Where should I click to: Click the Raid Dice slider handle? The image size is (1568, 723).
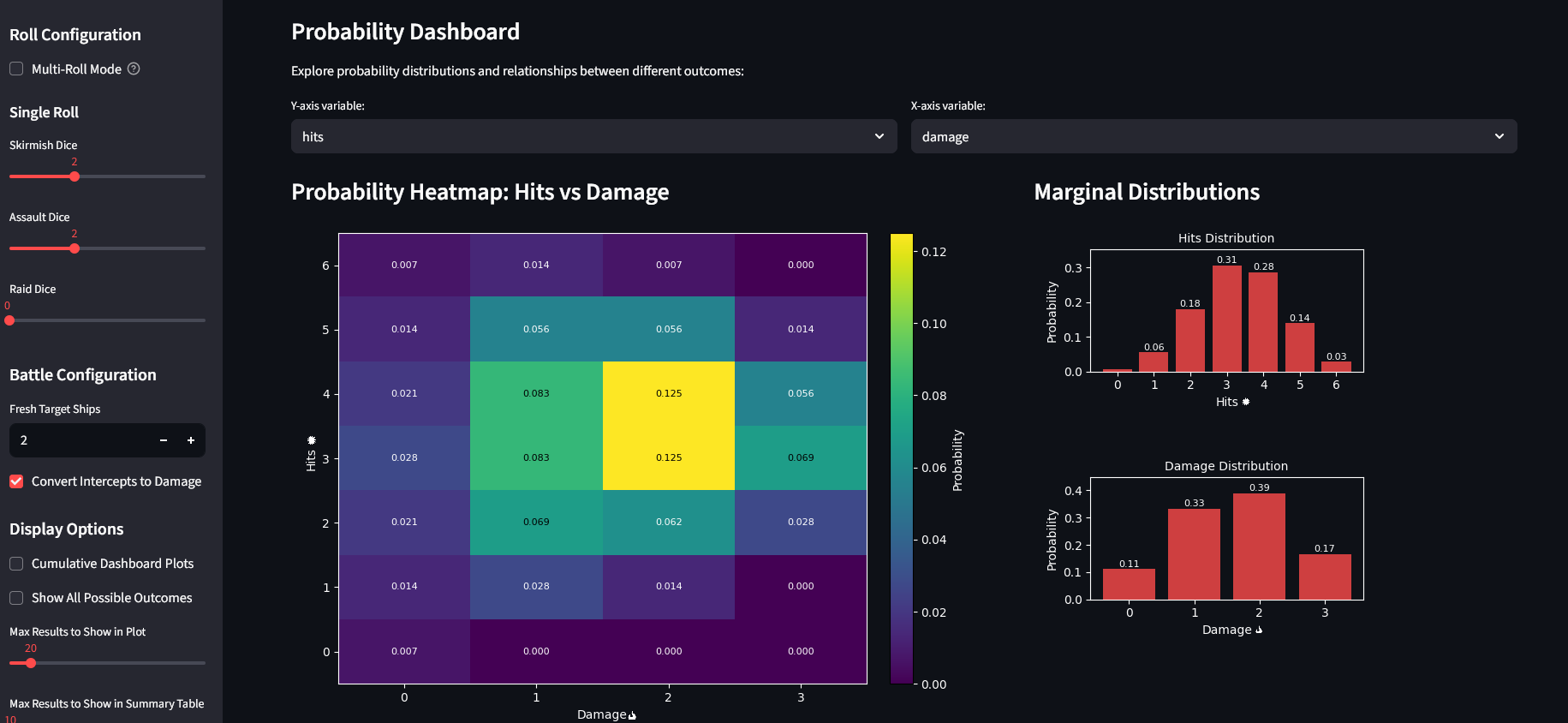coord(10,320)
